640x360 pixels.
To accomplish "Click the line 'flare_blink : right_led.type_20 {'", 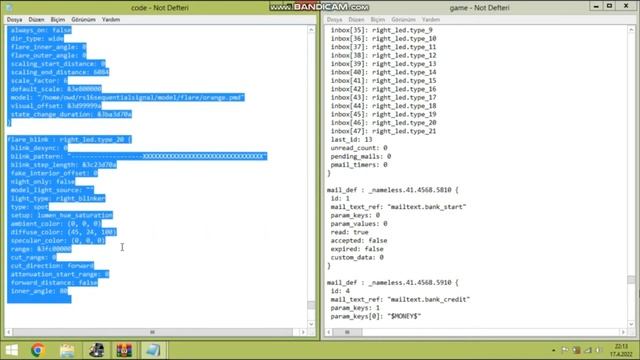I will 69,140.
